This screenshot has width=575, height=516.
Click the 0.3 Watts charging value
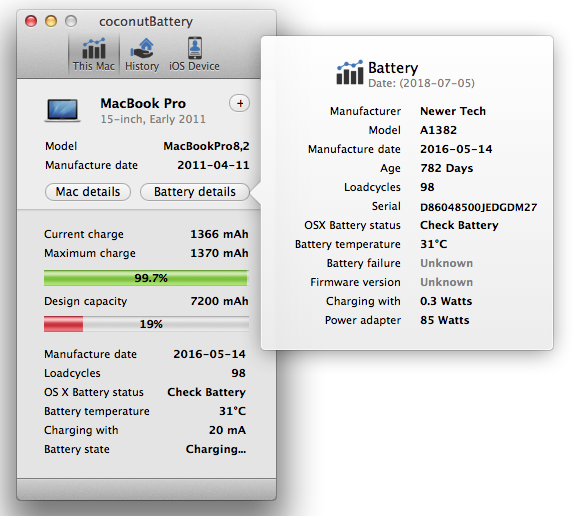(x=446, y=301)
